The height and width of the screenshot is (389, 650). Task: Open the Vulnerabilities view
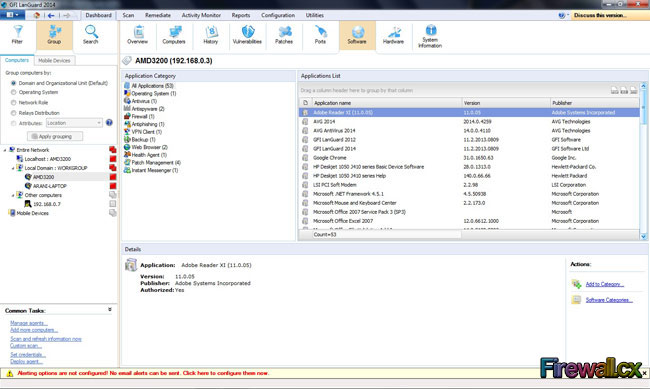point(247,35)
